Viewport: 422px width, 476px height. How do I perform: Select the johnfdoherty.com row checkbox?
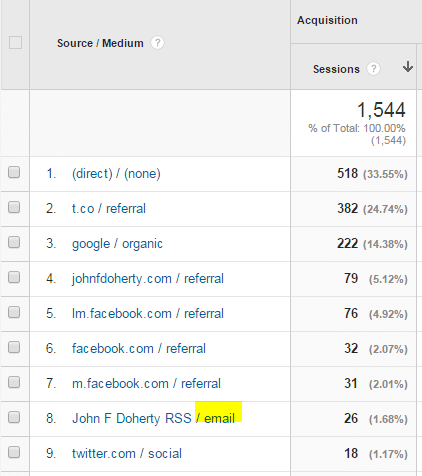(x=14, y=278)
